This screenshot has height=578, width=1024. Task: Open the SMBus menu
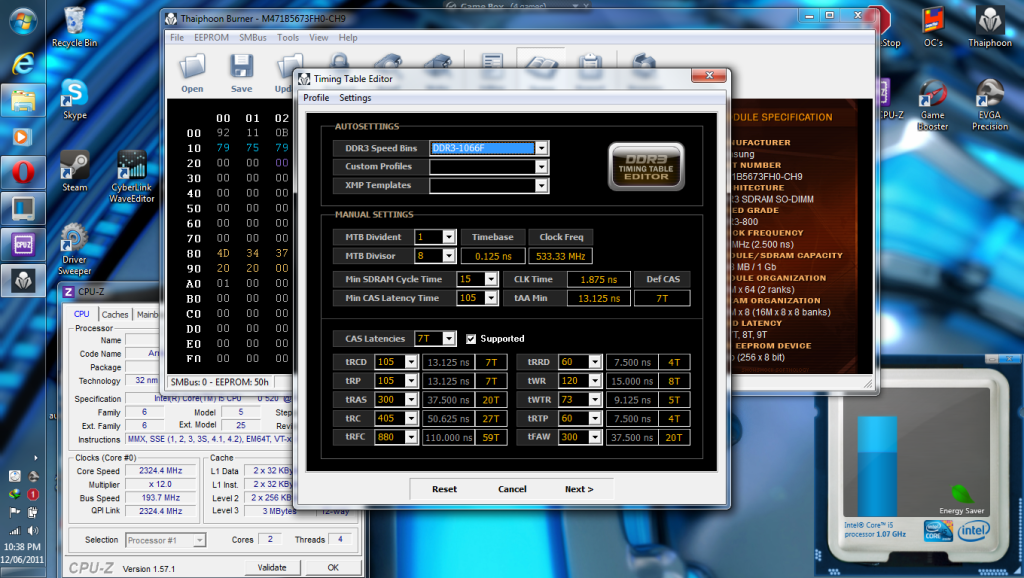[x=253, y=38]
